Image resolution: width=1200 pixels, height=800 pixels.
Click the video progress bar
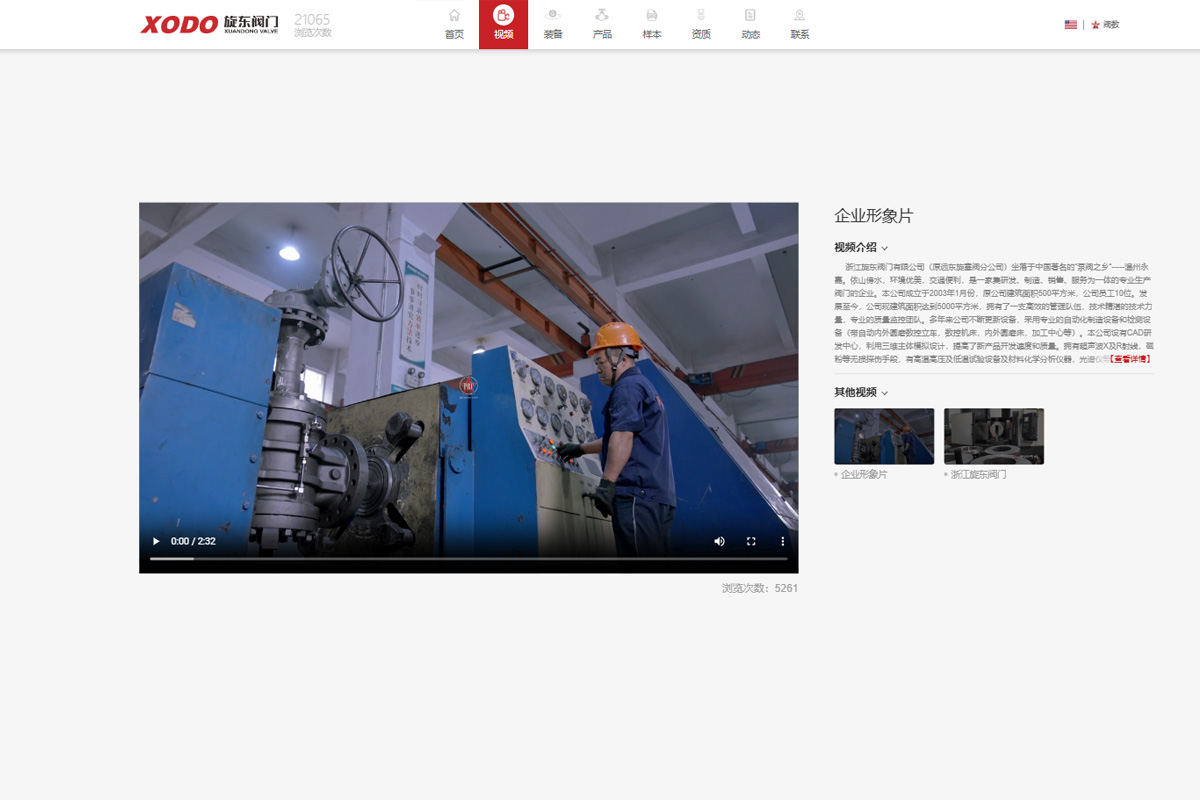[x=468, y=559]
